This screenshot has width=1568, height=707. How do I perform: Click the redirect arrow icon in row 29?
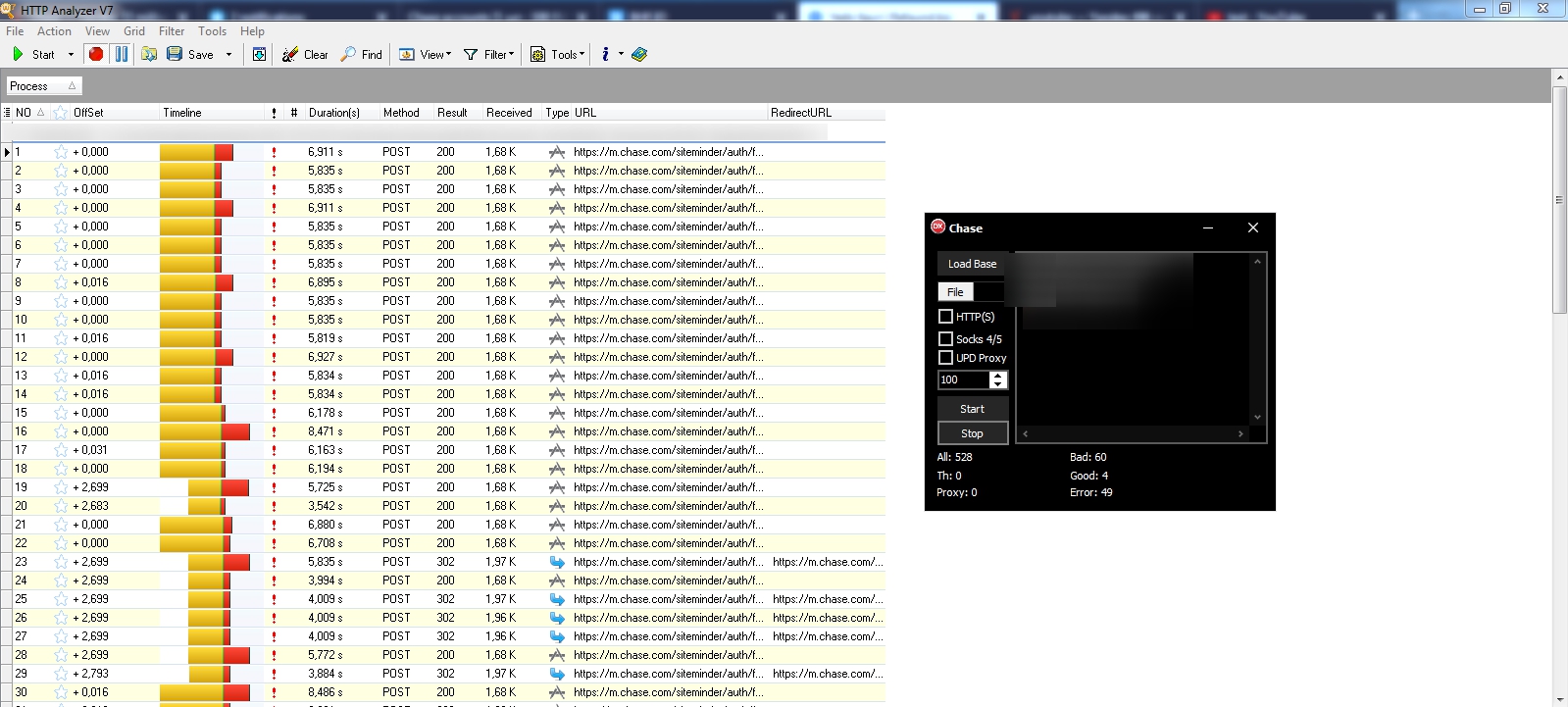(x=557, y=674)
